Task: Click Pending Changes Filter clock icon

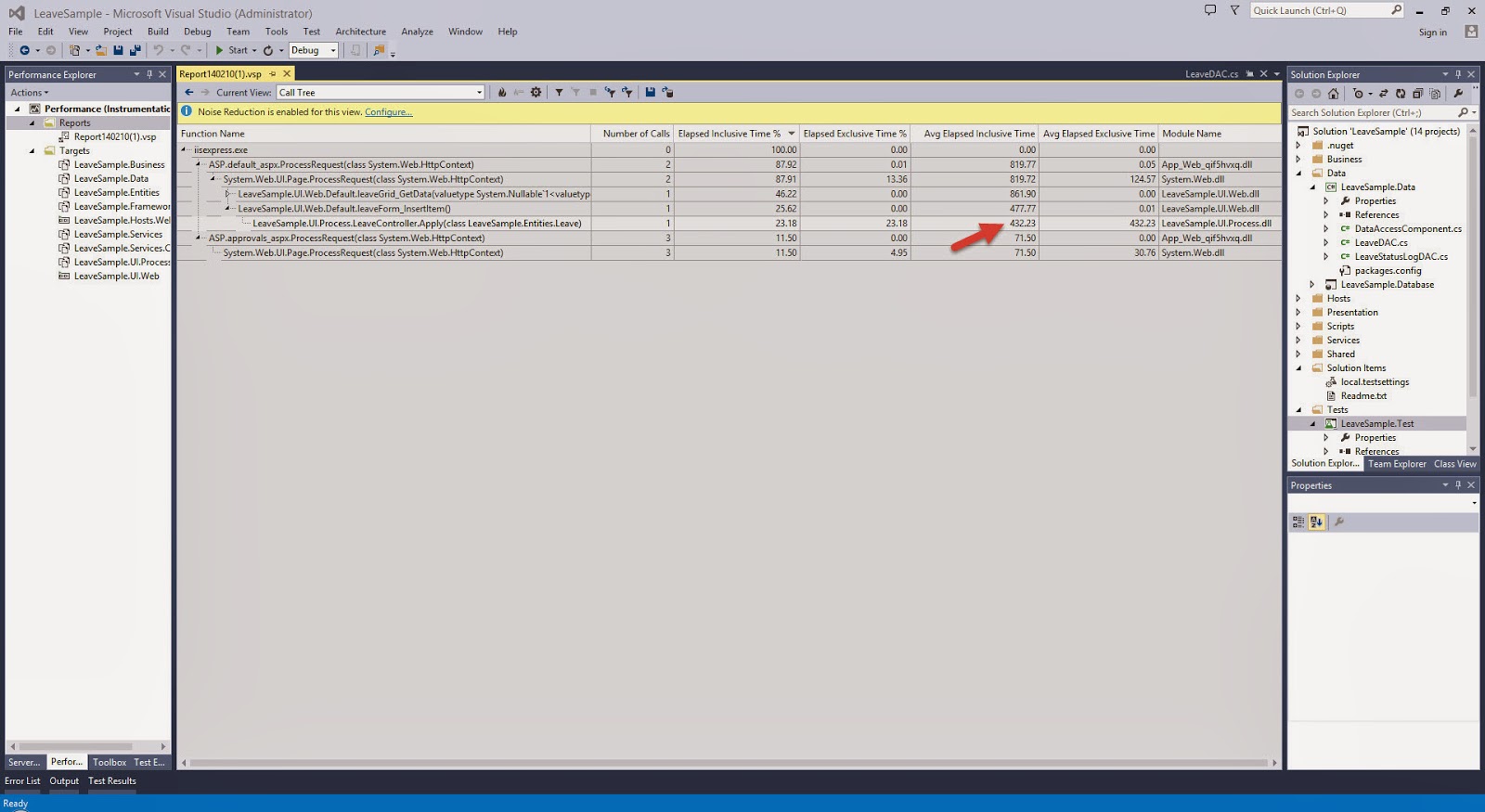Action: pyautogui.click(x=1358, y=94)
